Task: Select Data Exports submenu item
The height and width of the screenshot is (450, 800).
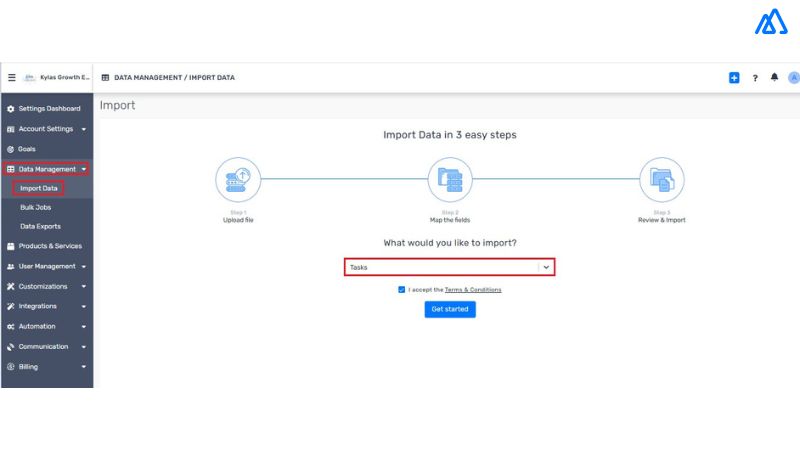Action: point(40,227)
